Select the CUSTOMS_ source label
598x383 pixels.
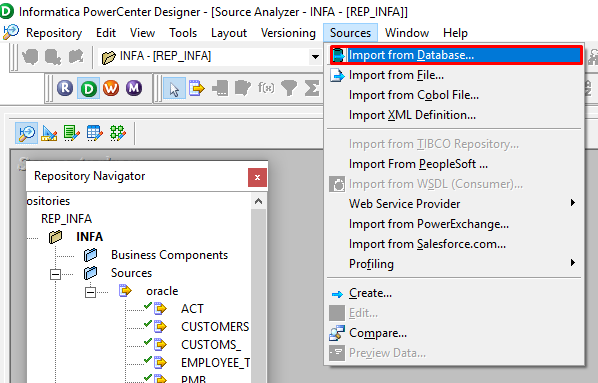pos(211,344)
